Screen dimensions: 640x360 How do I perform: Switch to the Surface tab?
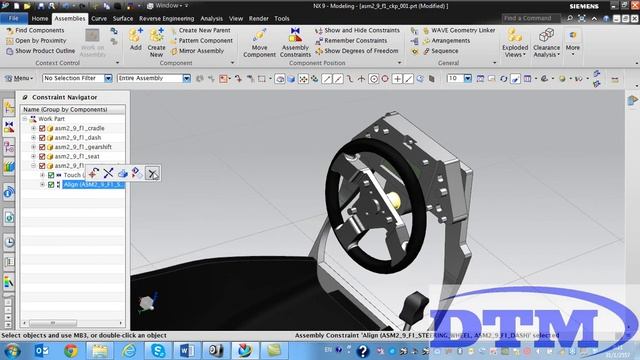pos(123,19)
